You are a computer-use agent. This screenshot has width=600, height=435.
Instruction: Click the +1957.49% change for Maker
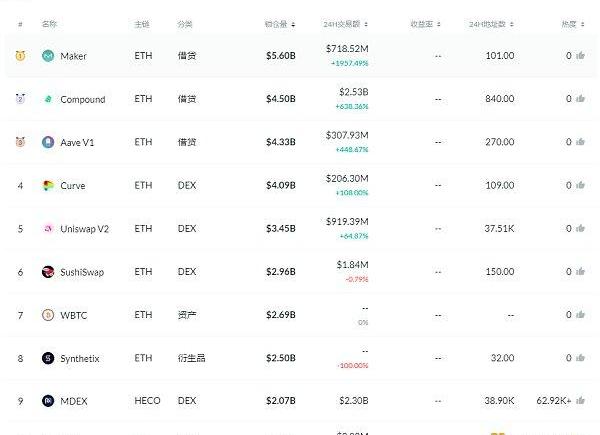tap(350, 63)
